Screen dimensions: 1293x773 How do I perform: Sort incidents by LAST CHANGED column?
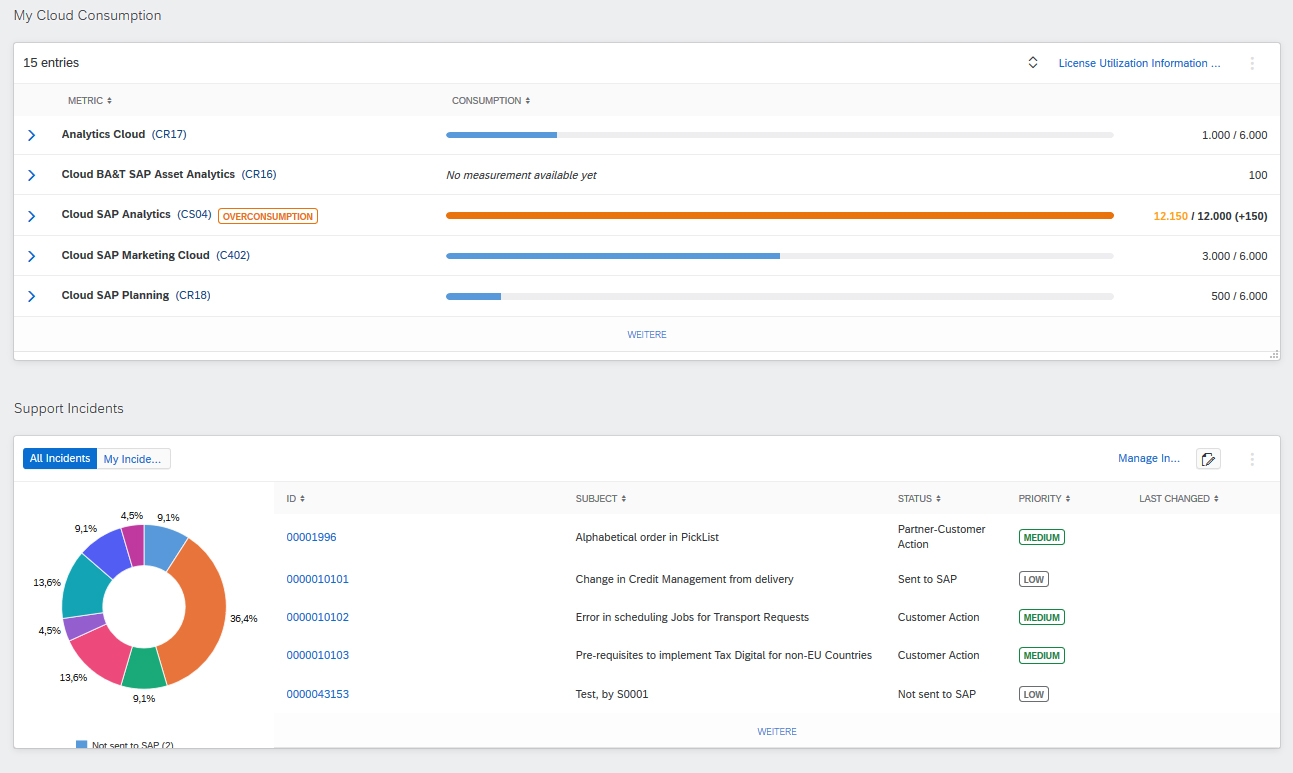[1179, 499]
